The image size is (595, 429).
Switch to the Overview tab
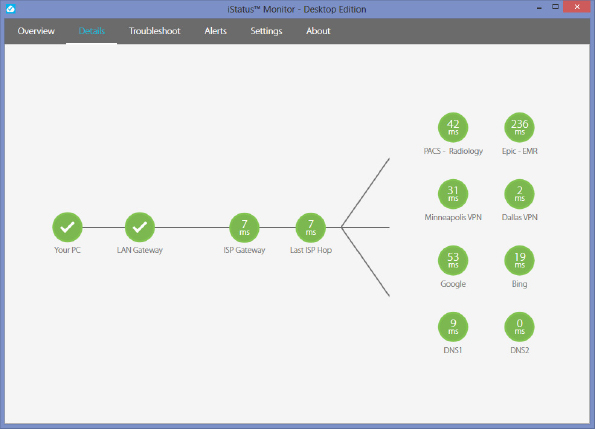click(36, 31)
